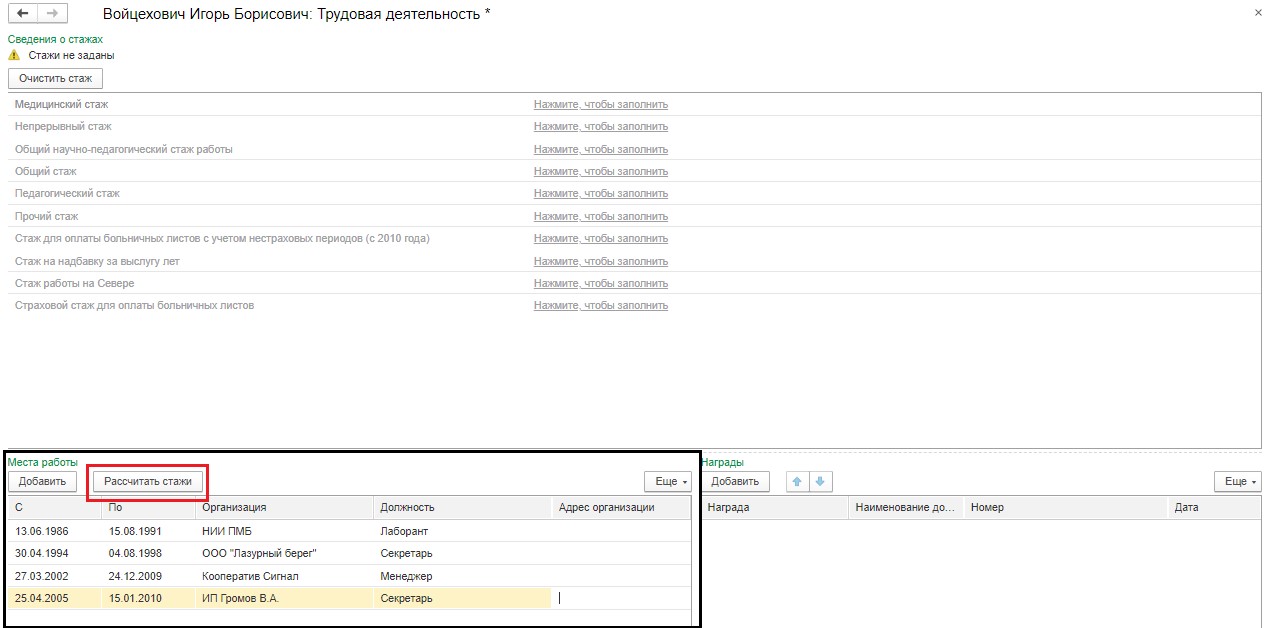Click the Организация column header
Viewport: 1272px width, 628px height.
[285, 507]
